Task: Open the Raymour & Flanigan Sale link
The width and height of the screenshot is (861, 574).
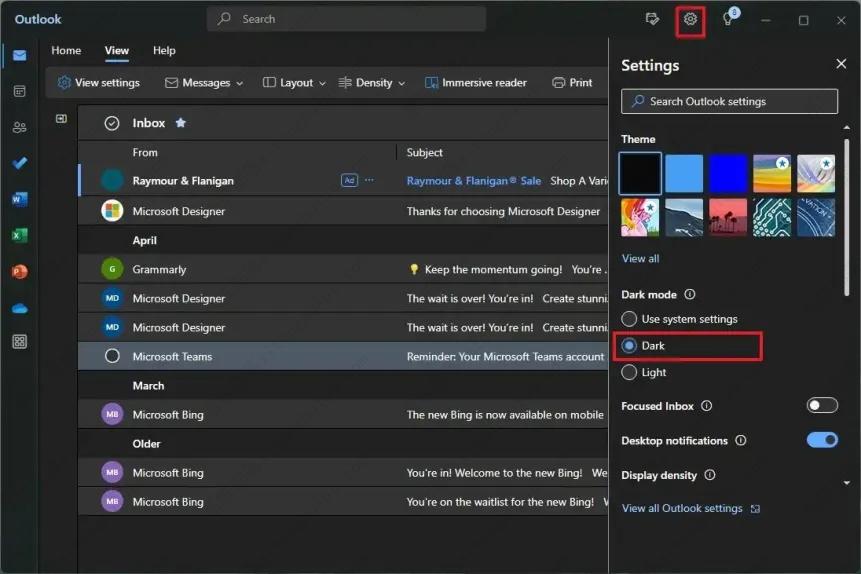Action: coord(473,181)
